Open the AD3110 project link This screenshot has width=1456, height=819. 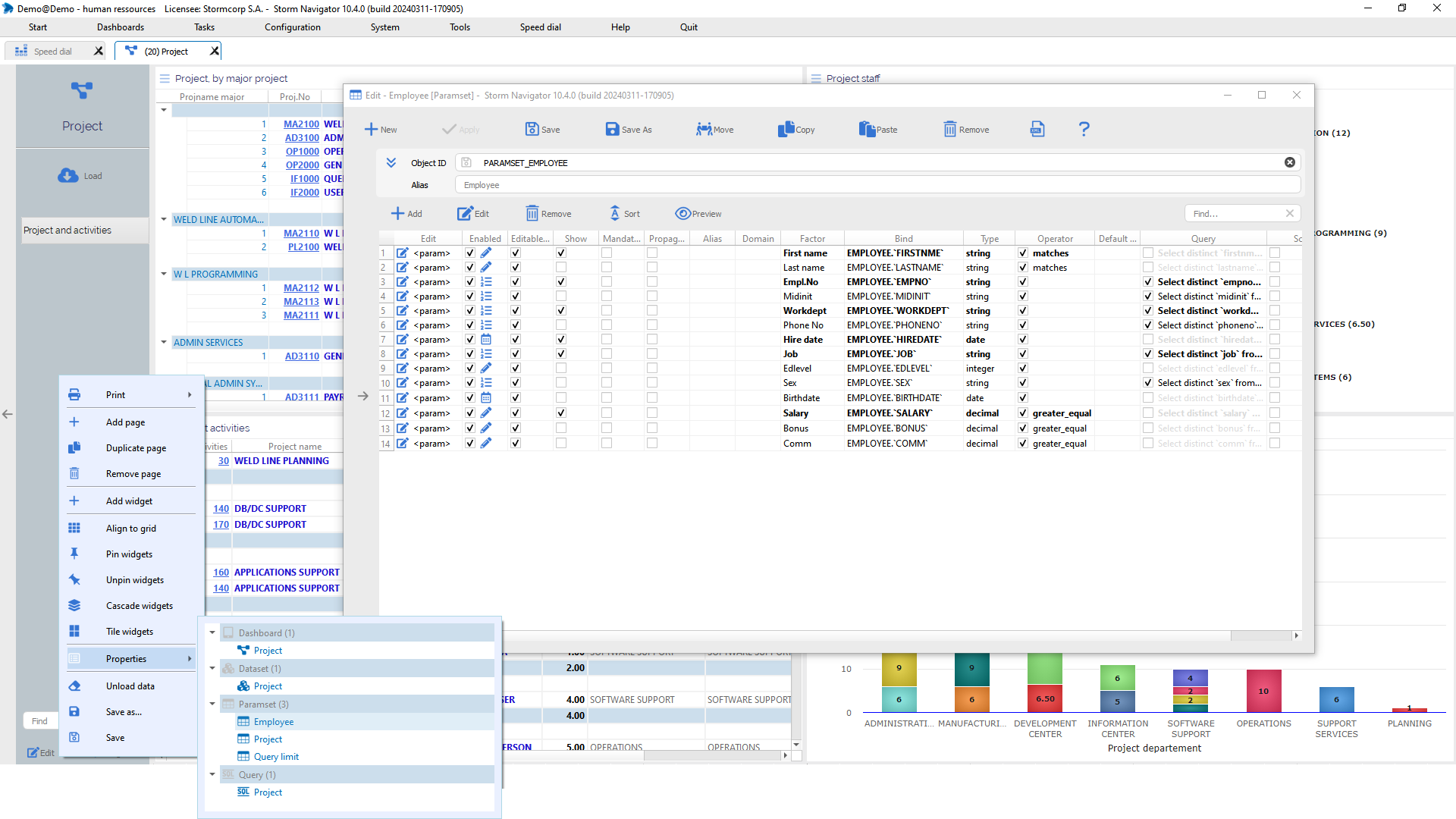[302, 356]
